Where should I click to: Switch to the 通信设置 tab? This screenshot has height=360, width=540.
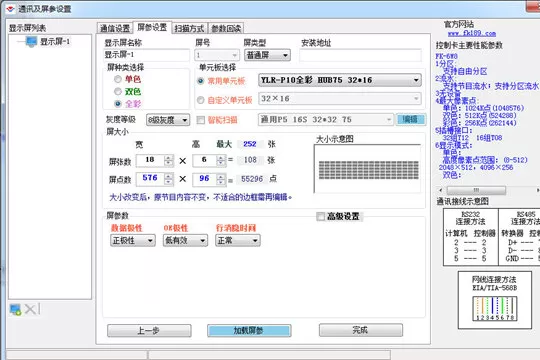coord(115,28)
